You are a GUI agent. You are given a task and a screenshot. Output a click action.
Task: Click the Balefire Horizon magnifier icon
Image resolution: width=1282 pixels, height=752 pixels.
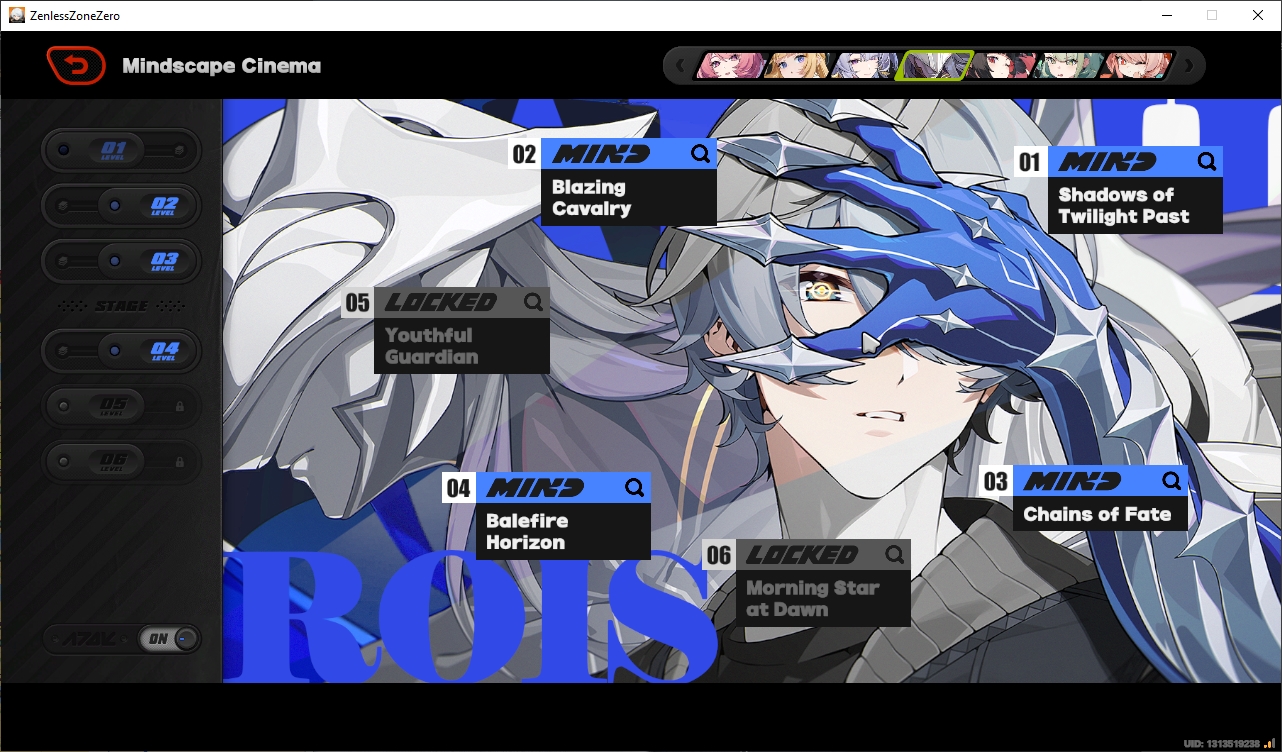635,488
